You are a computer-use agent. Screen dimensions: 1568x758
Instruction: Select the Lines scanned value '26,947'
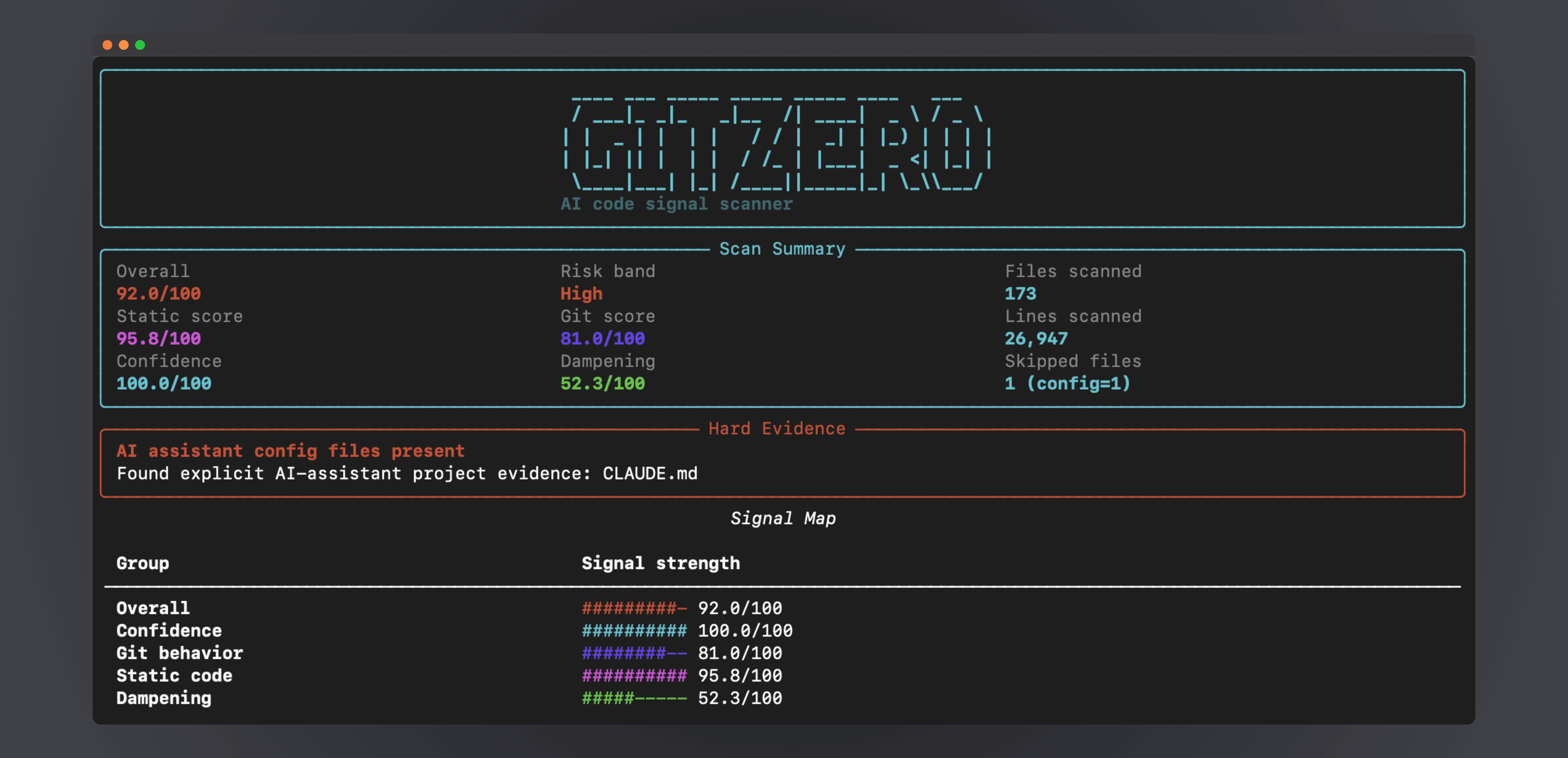[x=1036, y=339]
